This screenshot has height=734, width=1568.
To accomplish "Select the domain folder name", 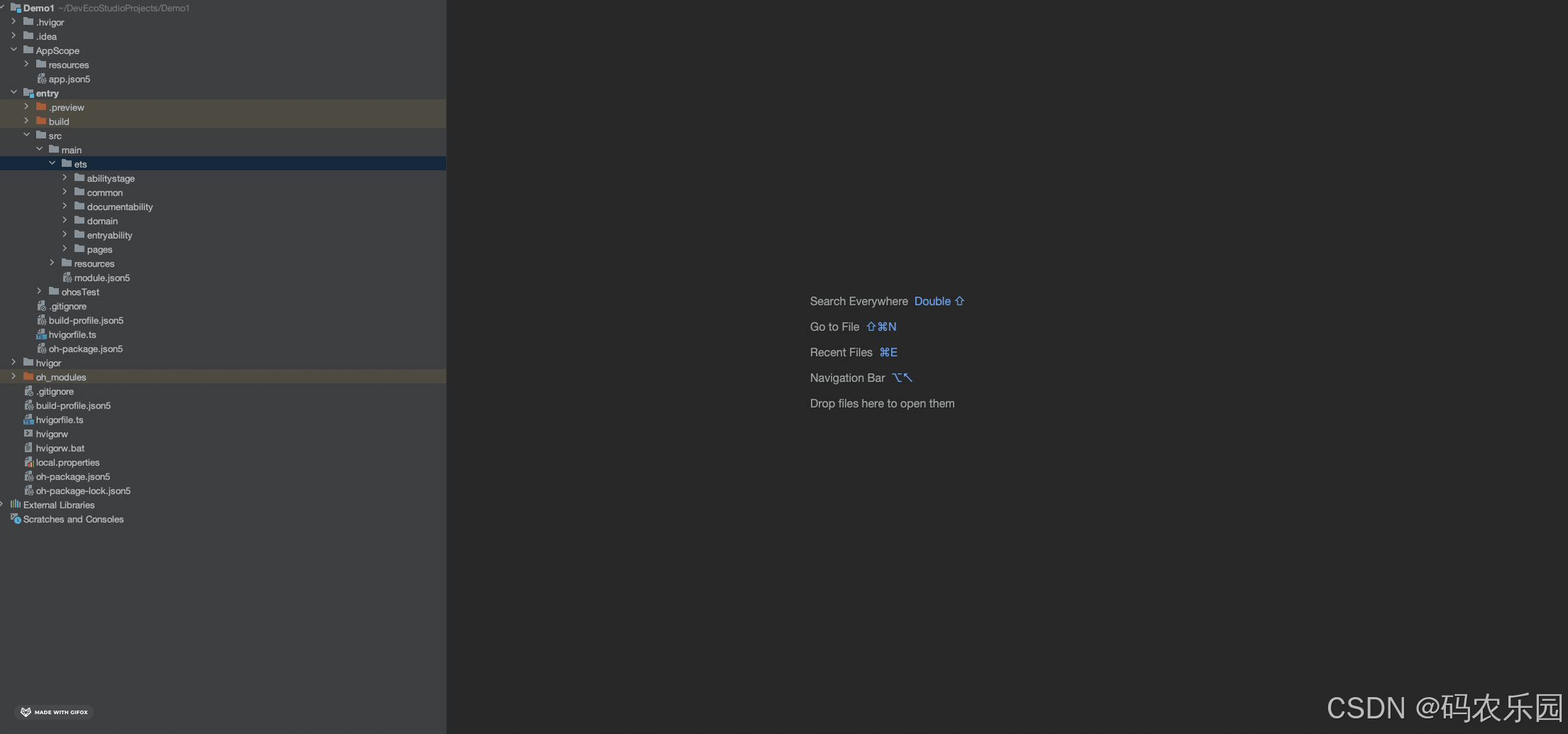I will (x=102, y=221).
